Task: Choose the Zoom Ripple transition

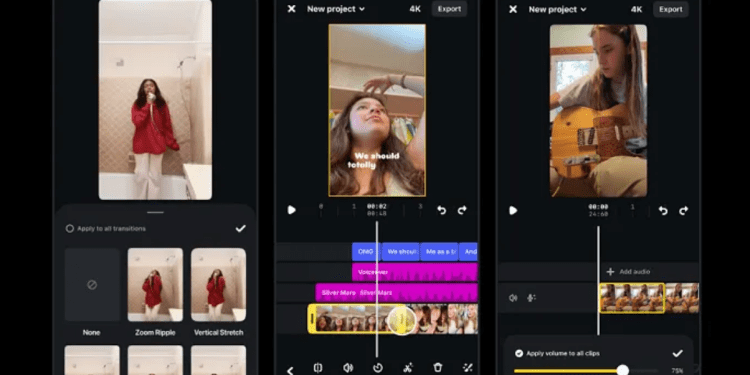Action: pos(155,285)
